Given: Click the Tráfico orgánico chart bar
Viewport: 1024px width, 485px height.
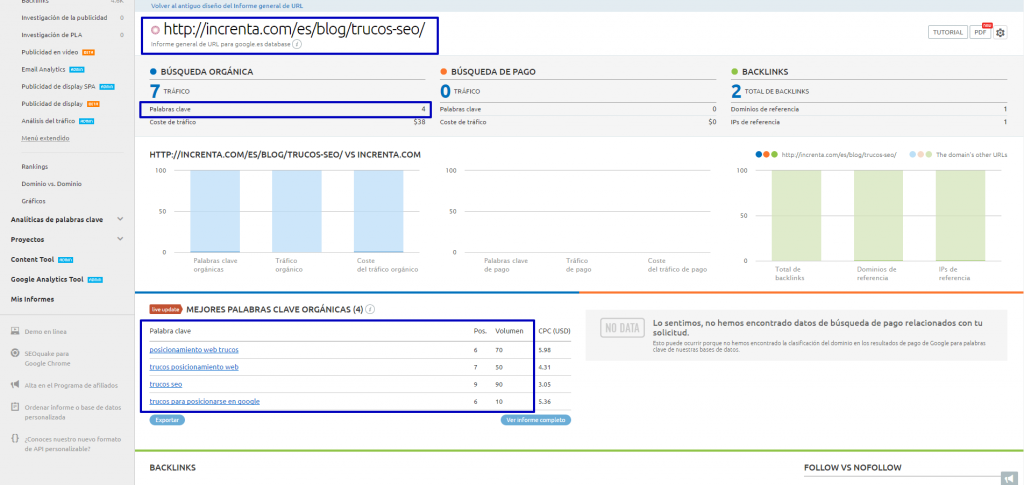Looking at the screenshot, I should pos(296,211).
